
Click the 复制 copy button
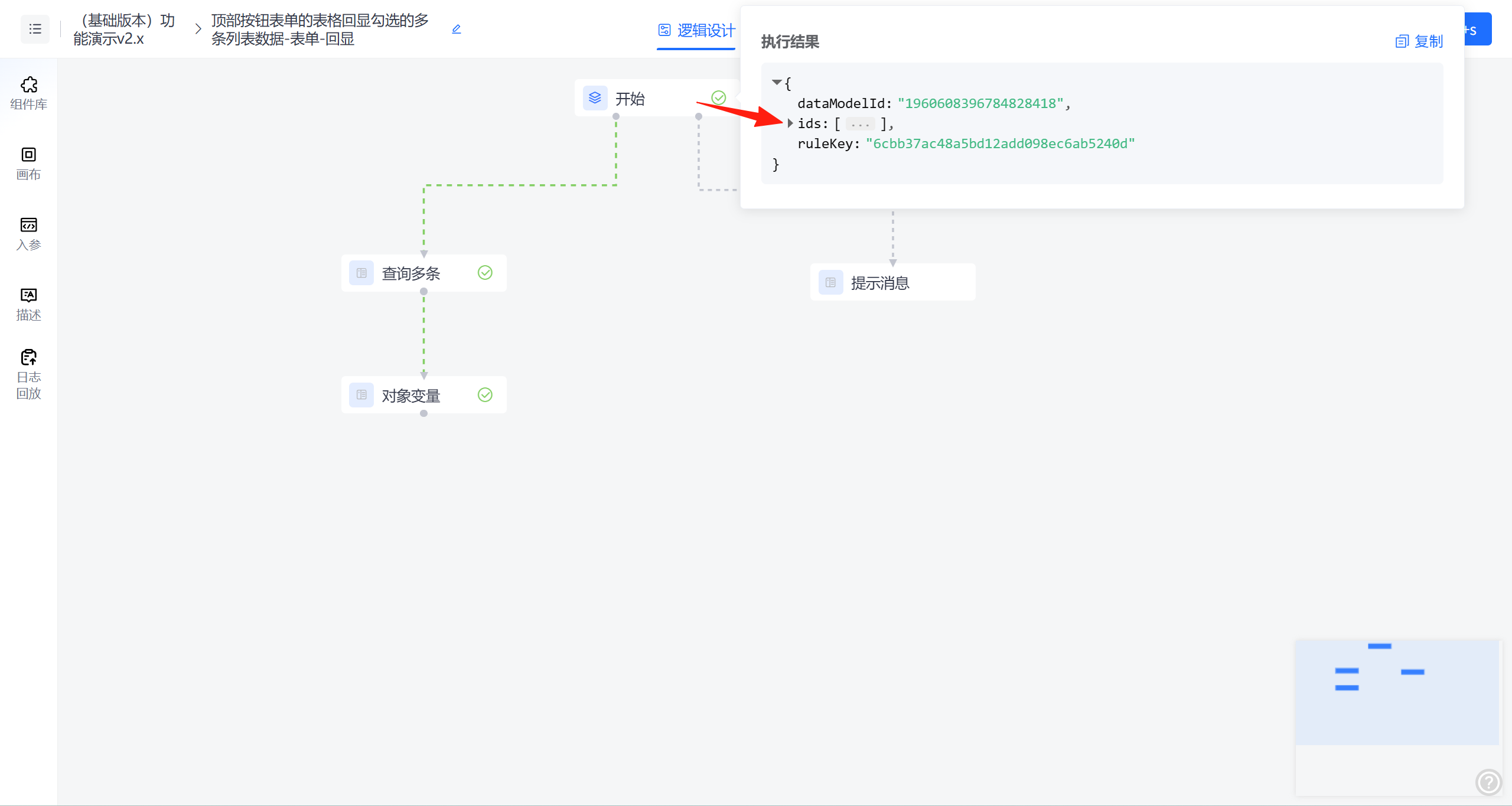pos(1419,41)
